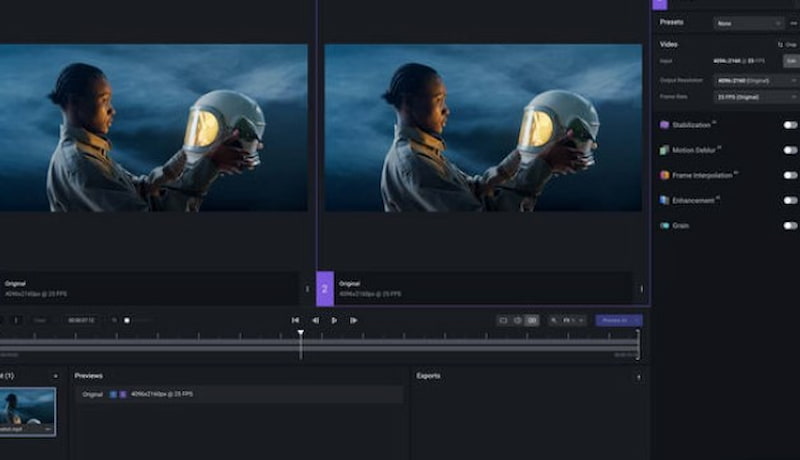Open the Exports panel options menu
800x460 pixels.
638,377
